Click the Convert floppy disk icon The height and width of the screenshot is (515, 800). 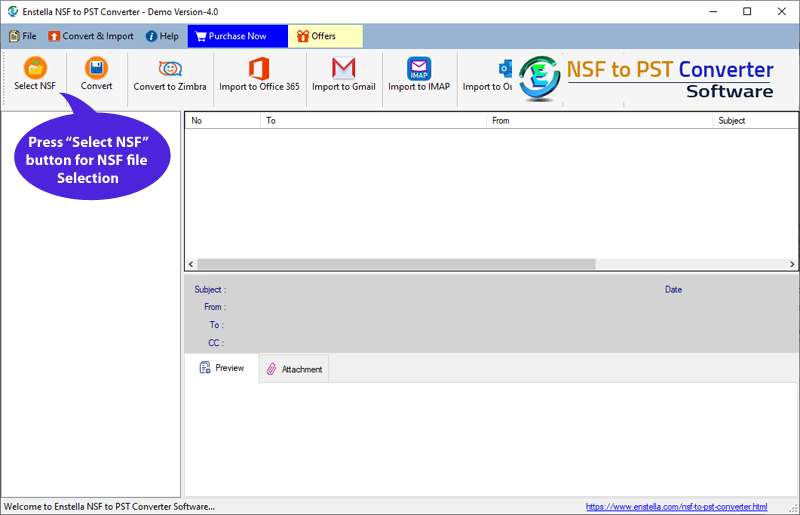[96, 68]
